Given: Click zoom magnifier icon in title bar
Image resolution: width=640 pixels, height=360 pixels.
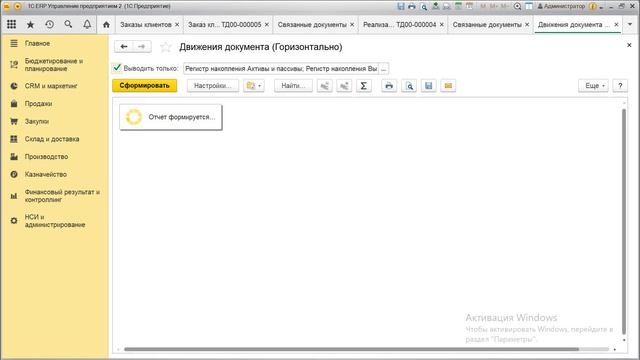Looking at the screenshot, I should [518, 6].
